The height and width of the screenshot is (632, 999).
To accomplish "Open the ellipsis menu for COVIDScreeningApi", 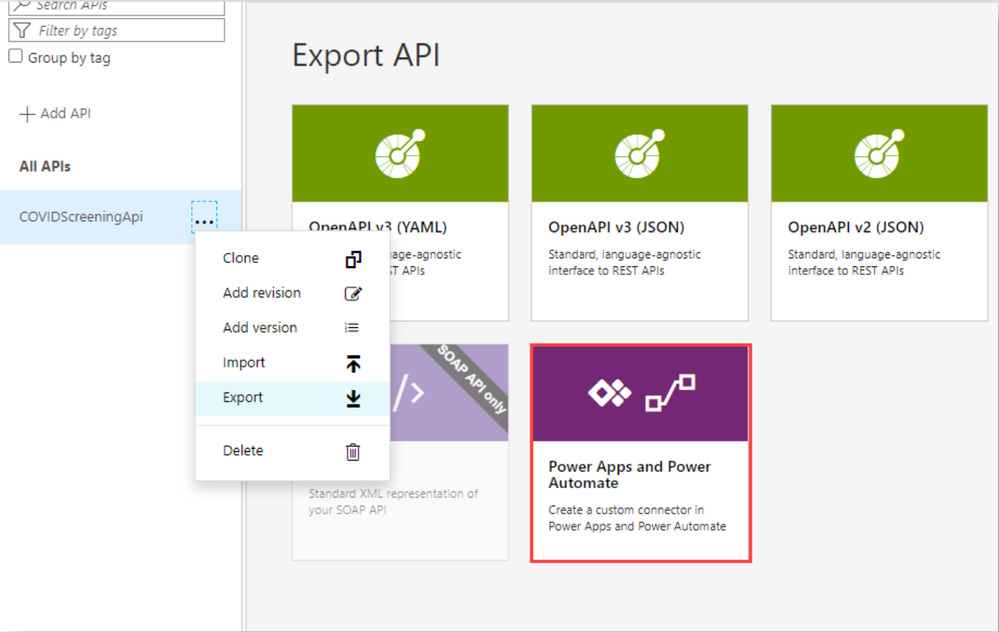I will [204, 217].
